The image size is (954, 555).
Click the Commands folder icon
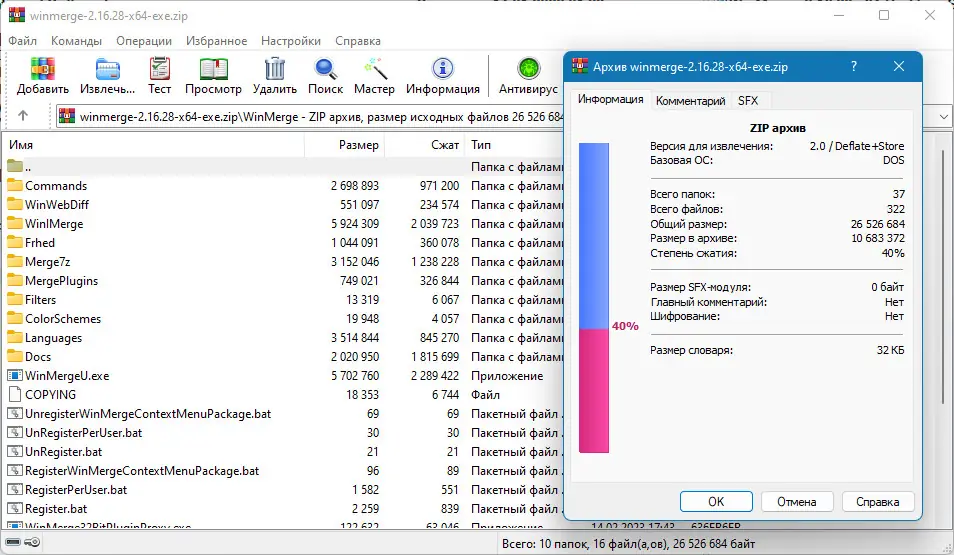[15, 185]
